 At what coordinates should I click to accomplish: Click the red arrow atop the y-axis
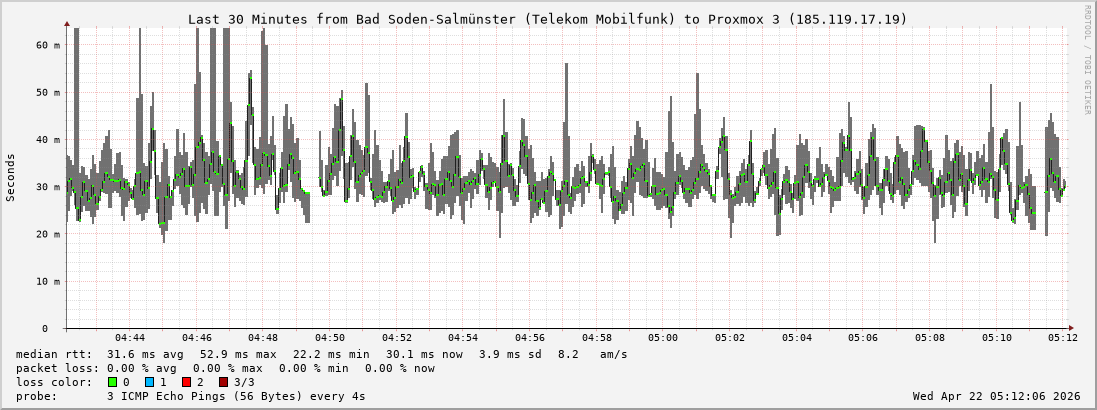click(x=67, y=23)
